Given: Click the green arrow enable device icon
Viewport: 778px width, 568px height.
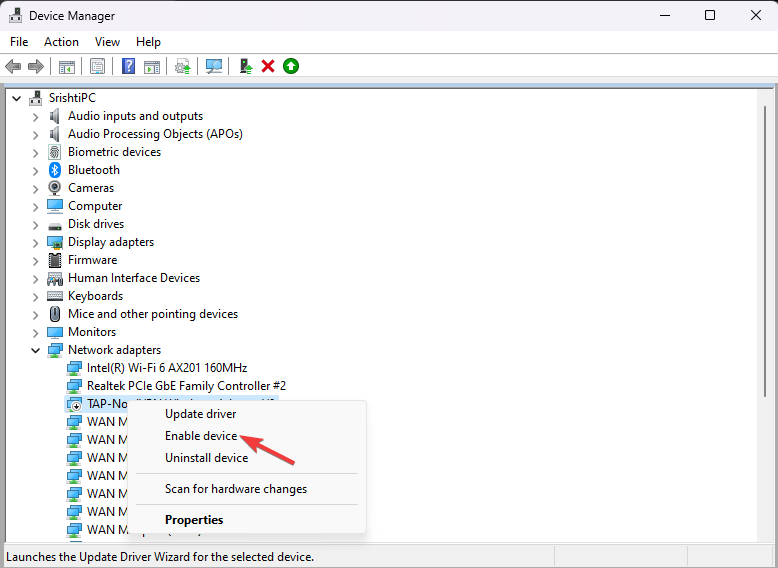Looking at the screenshot, I should (291, 66).
